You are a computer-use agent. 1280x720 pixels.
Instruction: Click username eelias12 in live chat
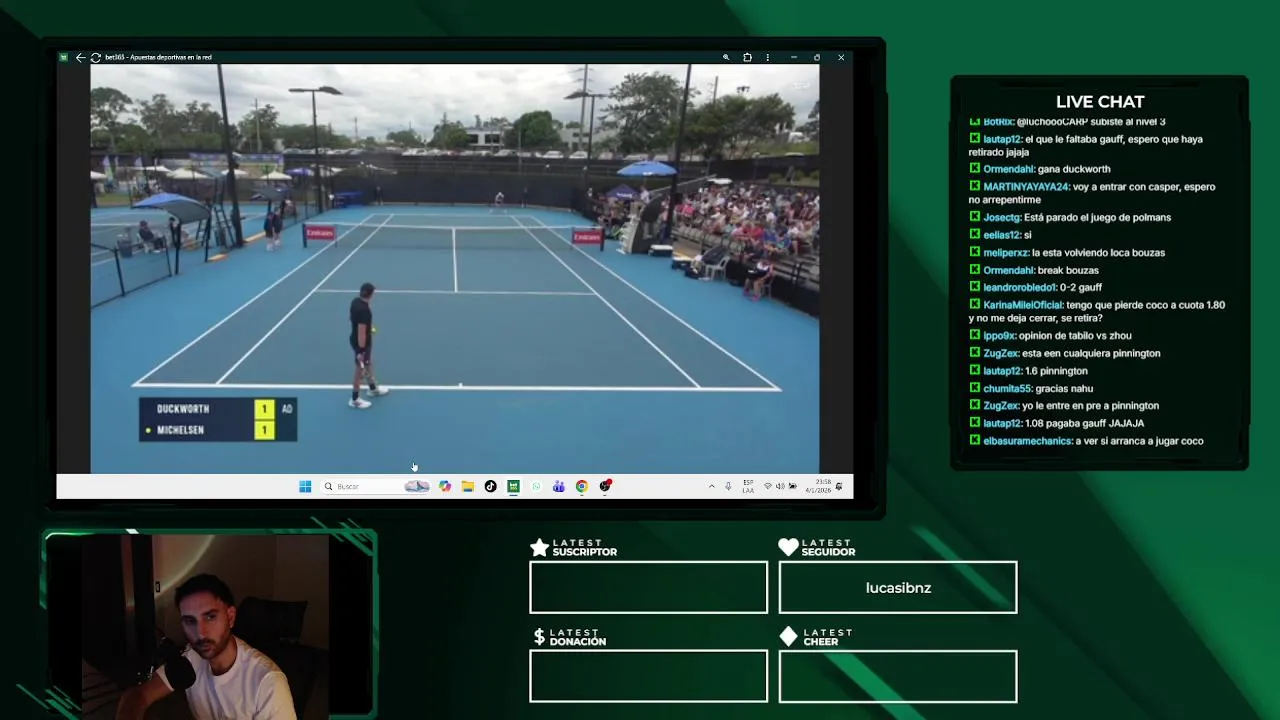tap(1001, 235)
